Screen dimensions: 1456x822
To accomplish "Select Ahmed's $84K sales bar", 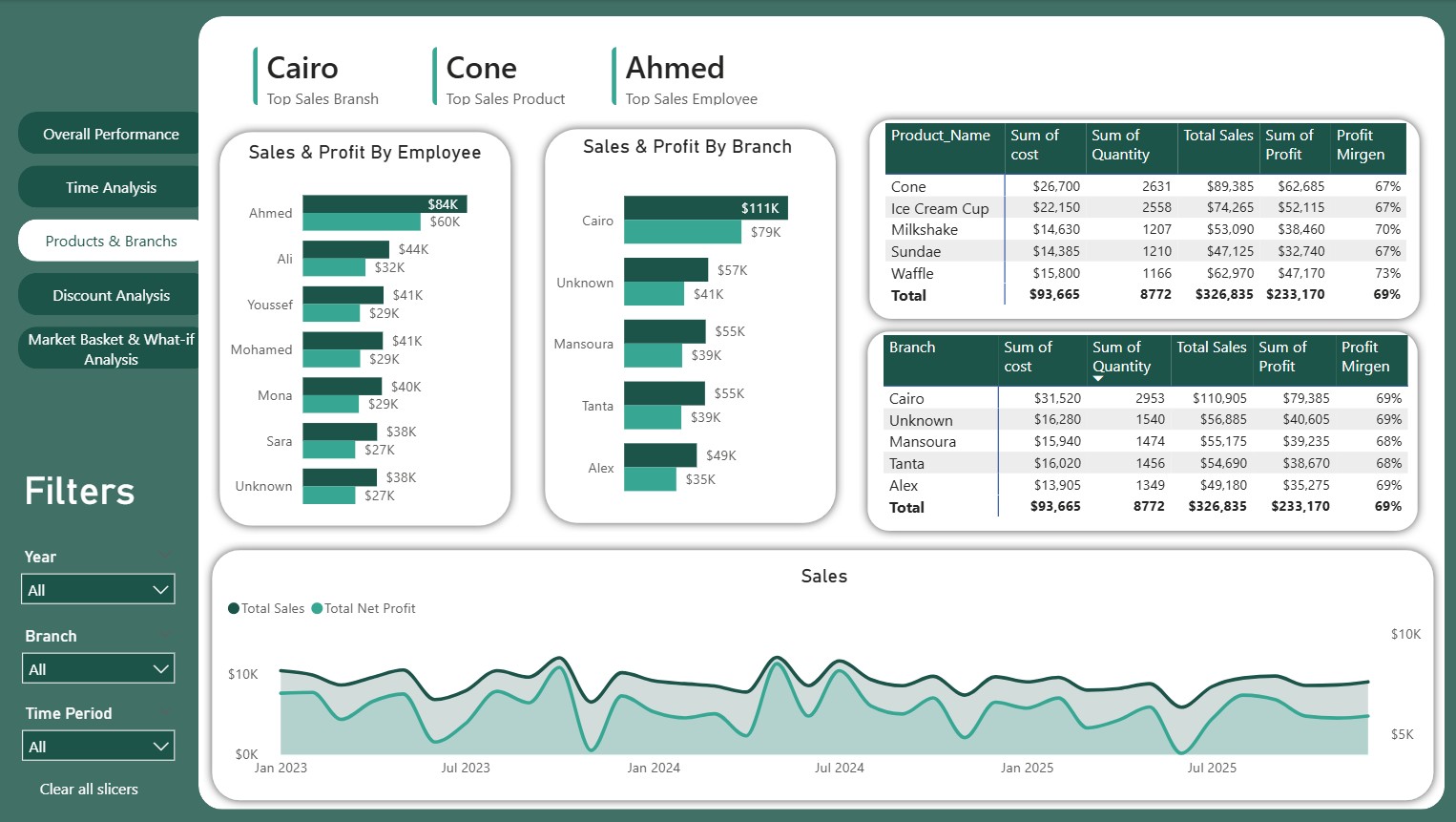I will click(384, 204).
